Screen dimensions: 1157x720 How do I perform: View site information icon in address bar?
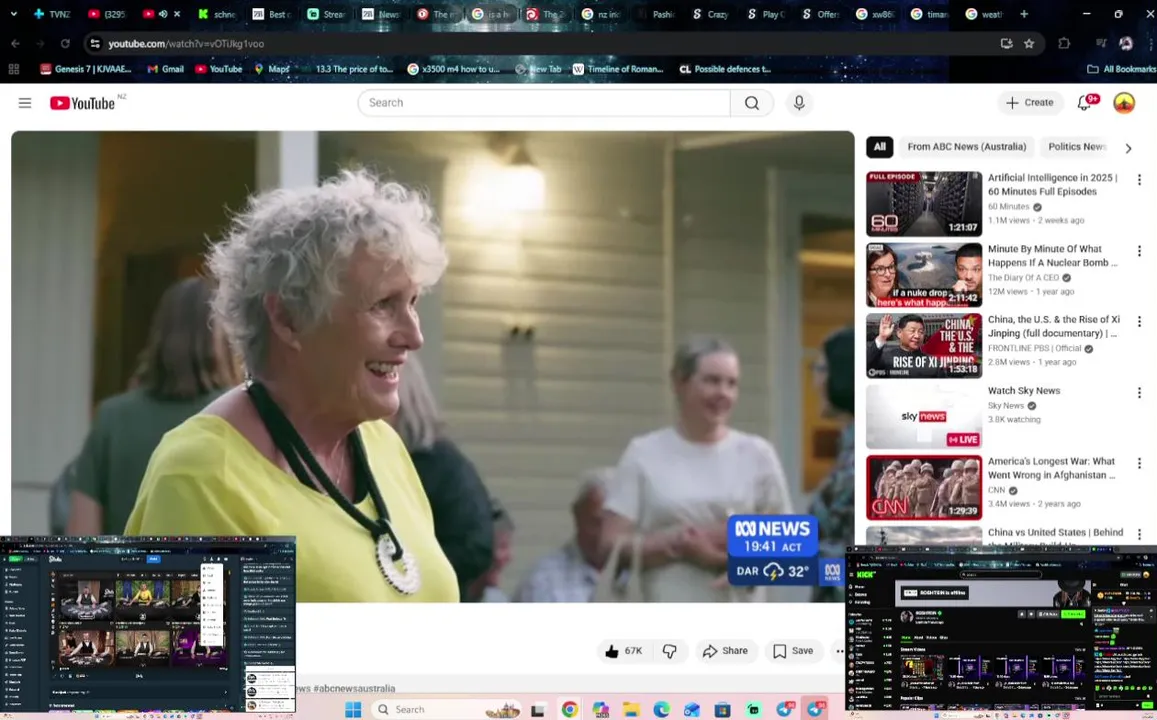point(94,44)
